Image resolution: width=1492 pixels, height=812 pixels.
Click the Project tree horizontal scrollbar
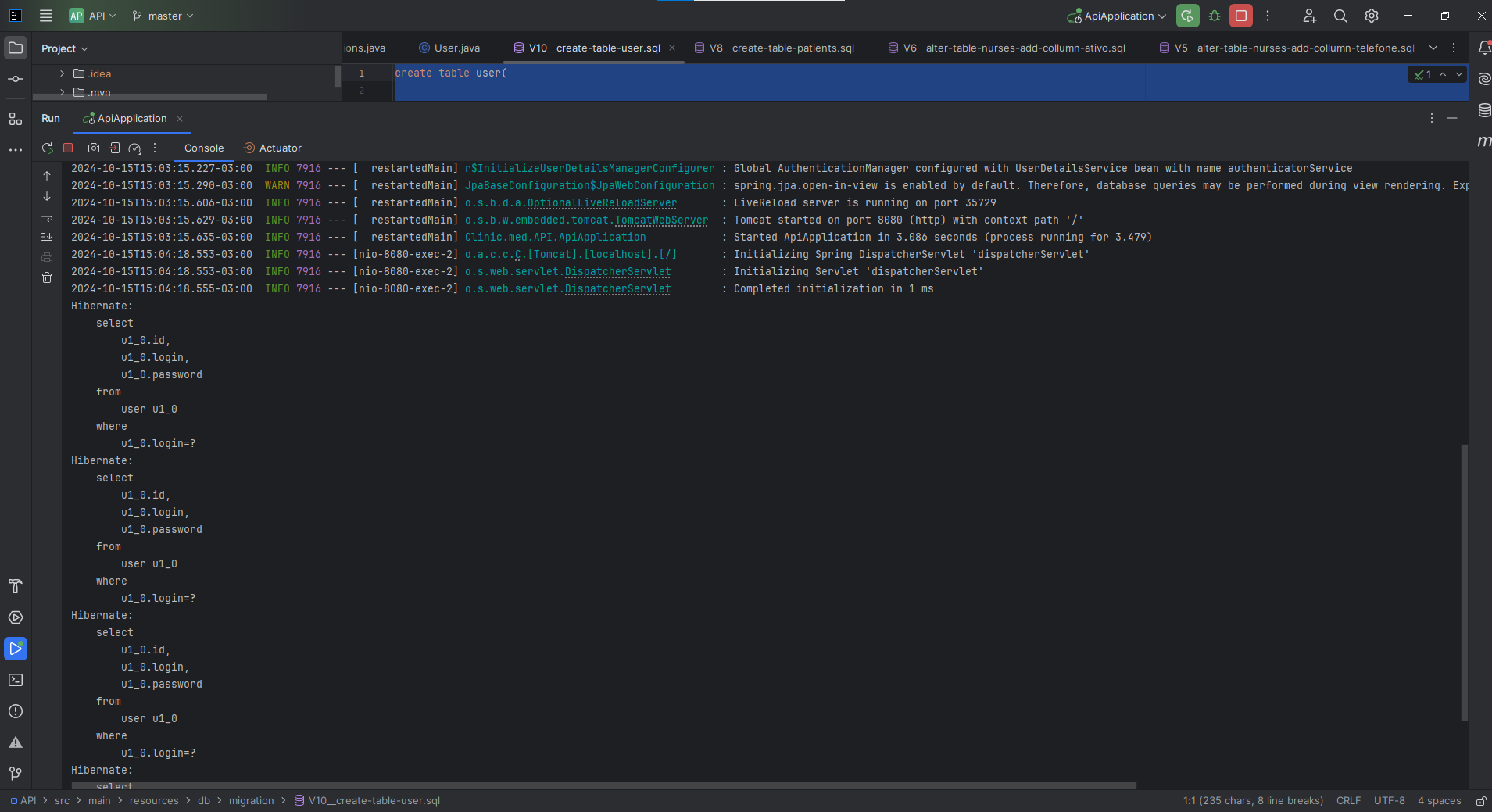point(149,97)
